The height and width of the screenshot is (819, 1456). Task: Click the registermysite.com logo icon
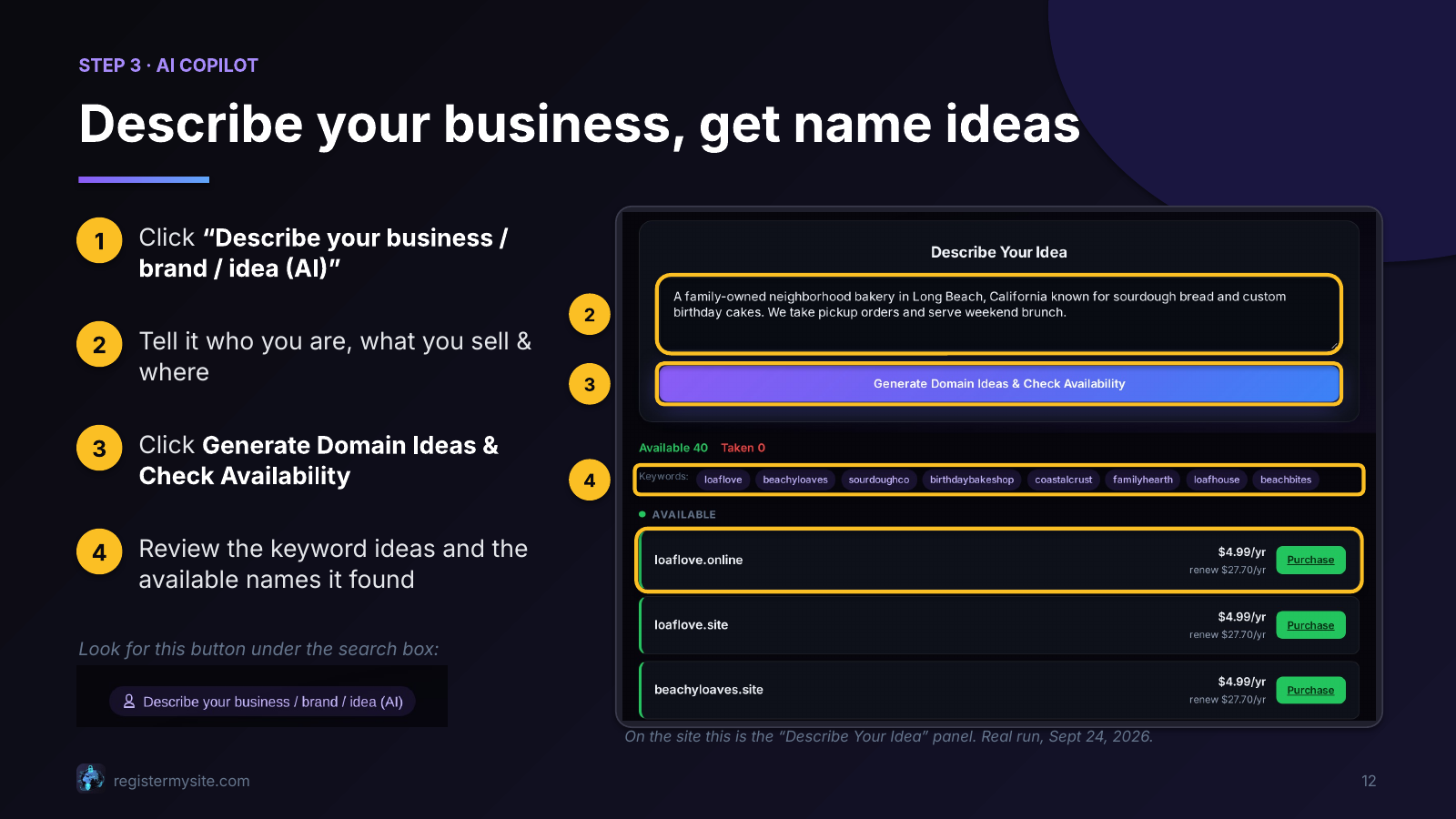point(90,778)
